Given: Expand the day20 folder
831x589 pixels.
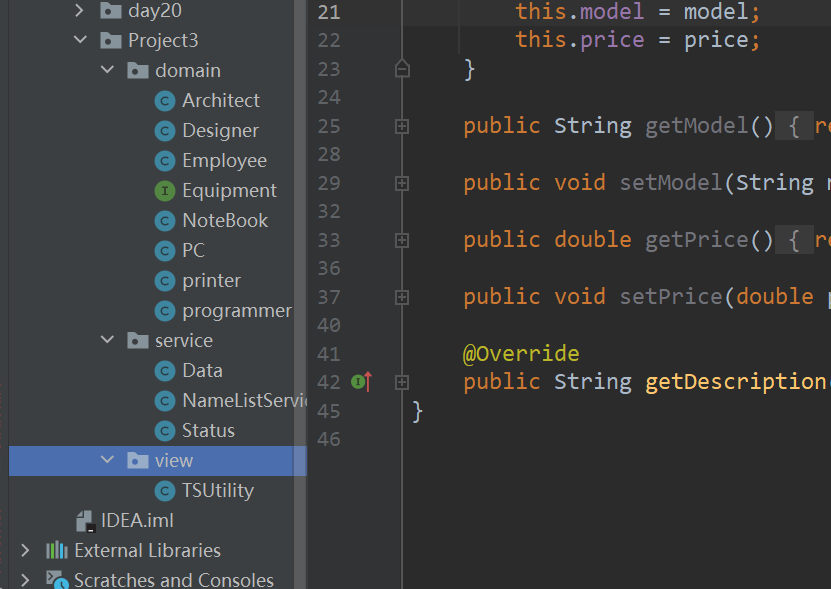Looking at the screenshot, I should 81,11.
